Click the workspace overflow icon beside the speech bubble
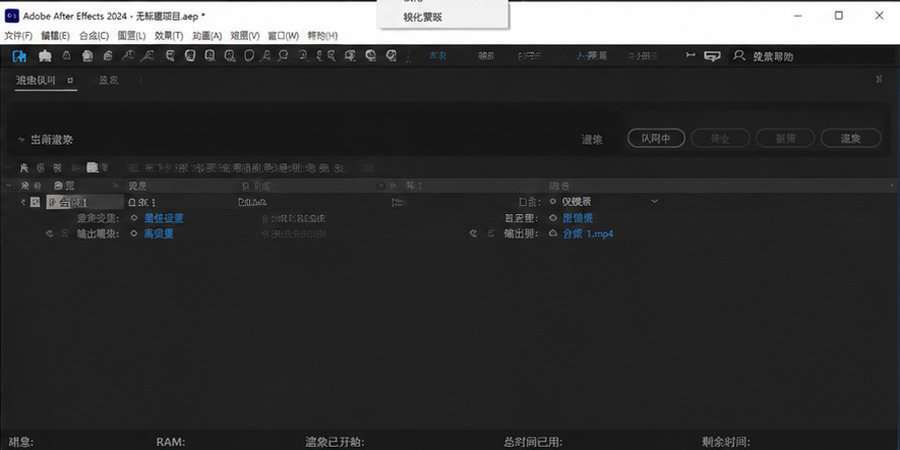This screenshot has height=450, width=900. click(691, 56)
